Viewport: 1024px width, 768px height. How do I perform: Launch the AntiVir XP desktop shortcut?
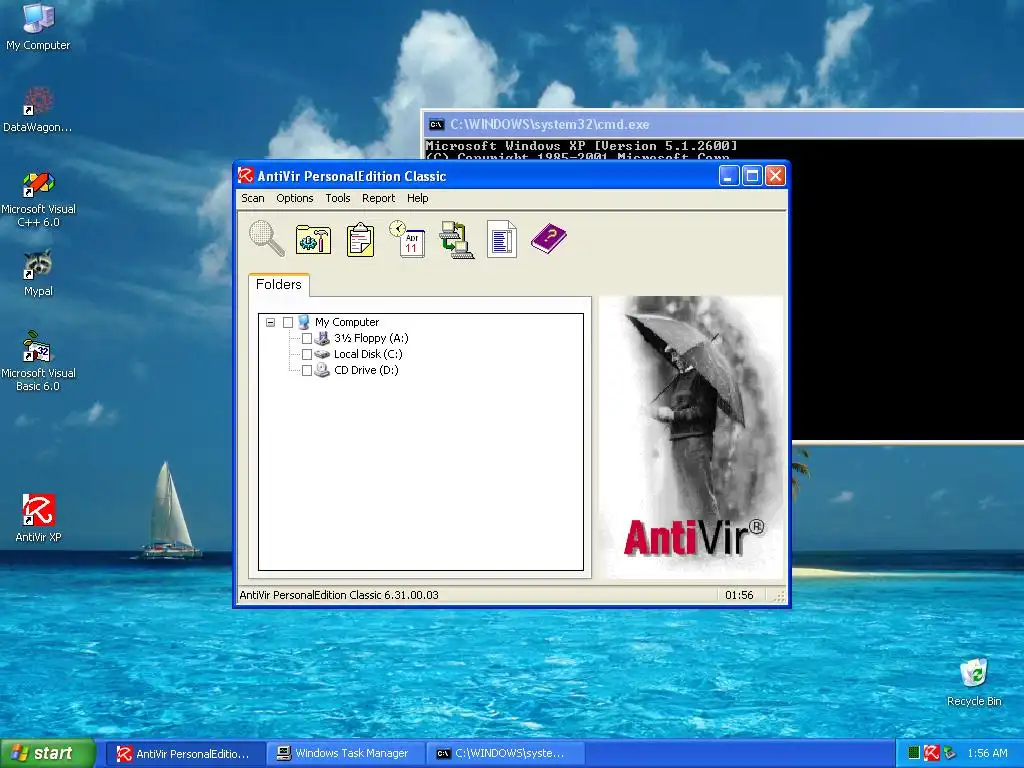38,518
